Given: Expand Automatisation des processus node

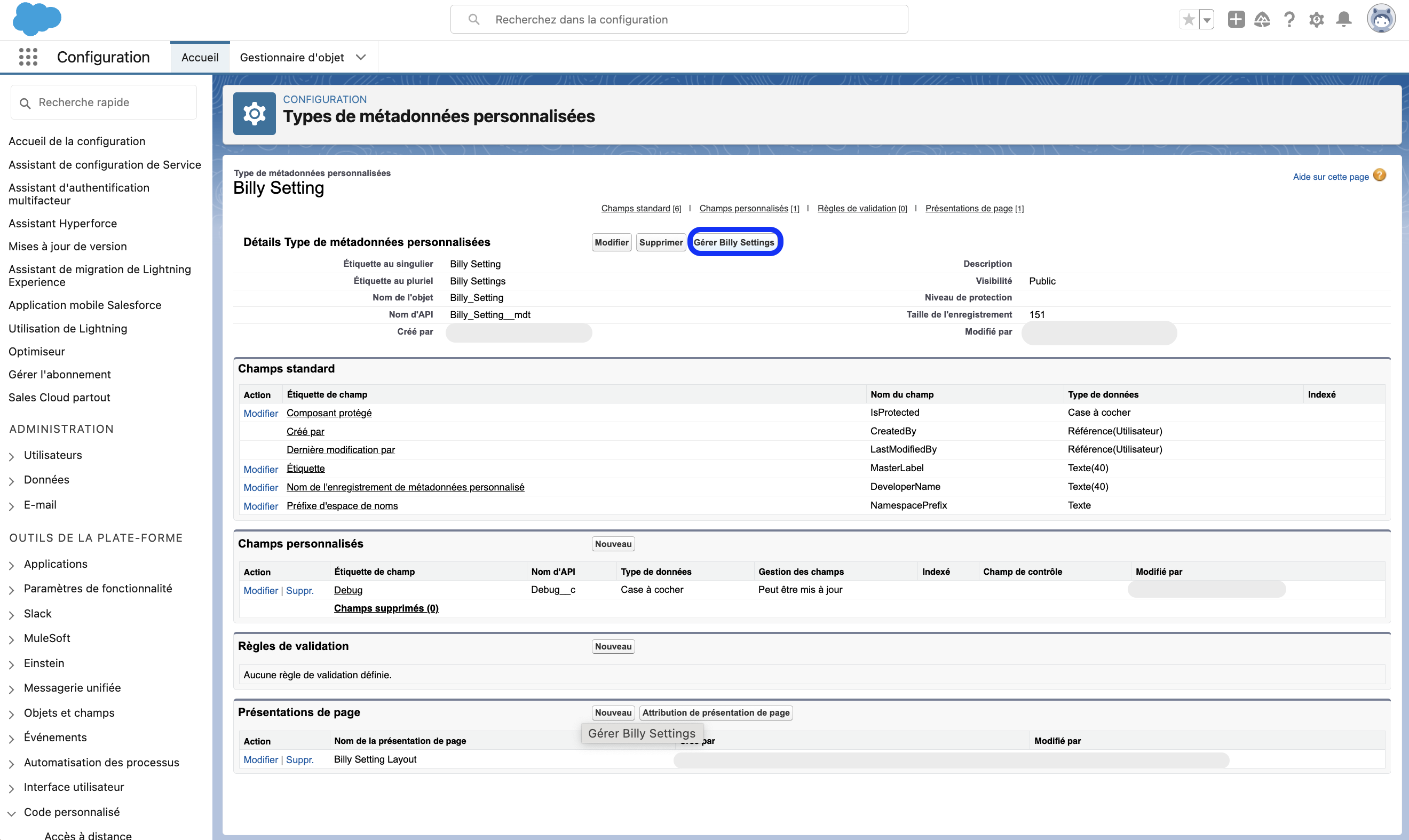Looking at the screenshot, I should coord(11,764).
